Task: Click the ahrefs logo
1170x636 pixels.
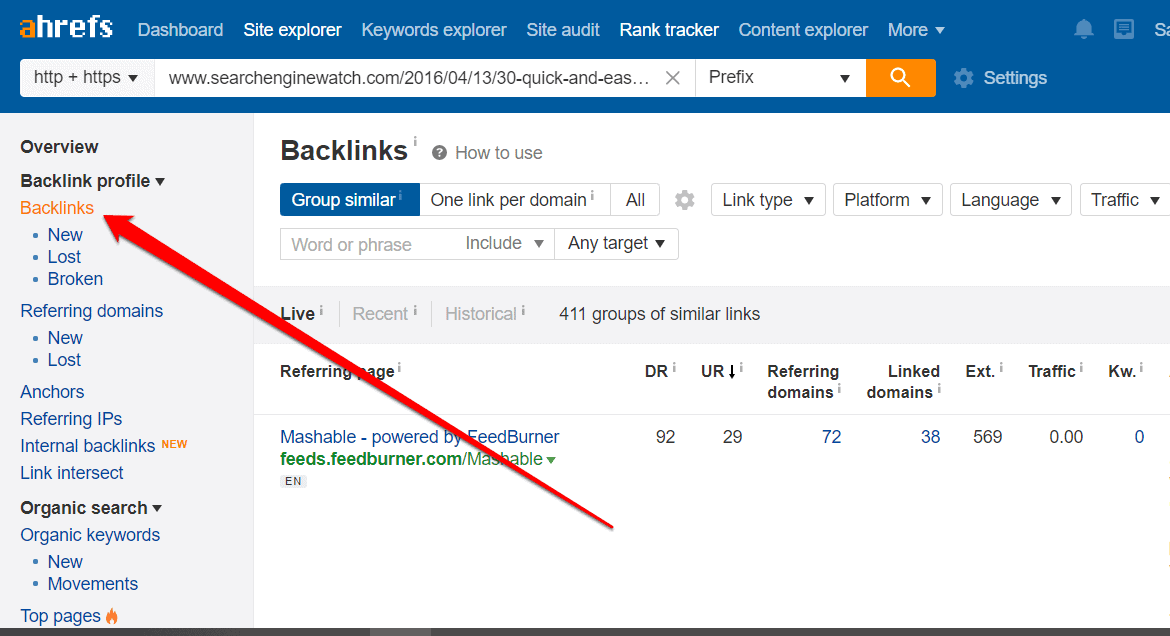Action: pyautogui.click(x=66, y=28)
